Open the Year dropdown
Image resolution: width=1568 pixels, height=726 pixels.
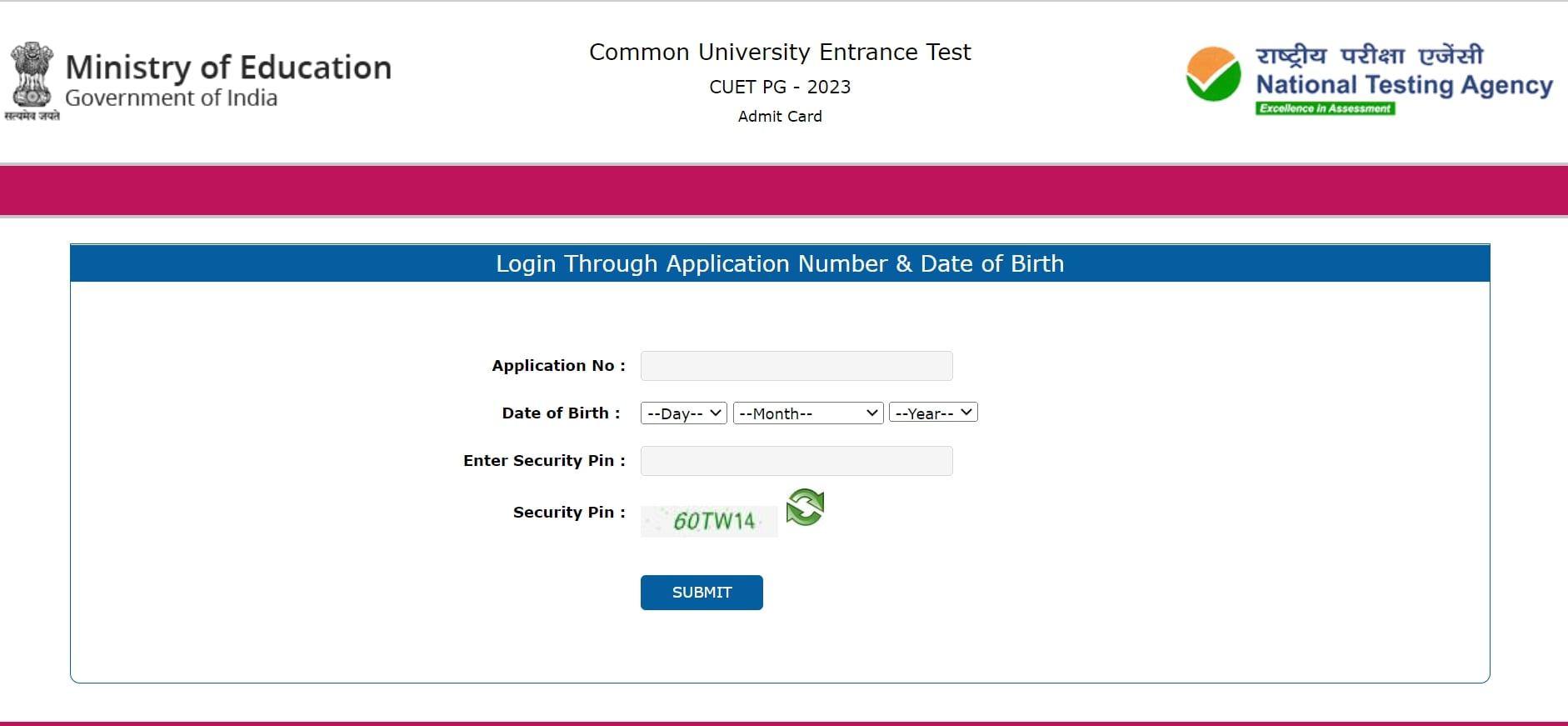932,413
